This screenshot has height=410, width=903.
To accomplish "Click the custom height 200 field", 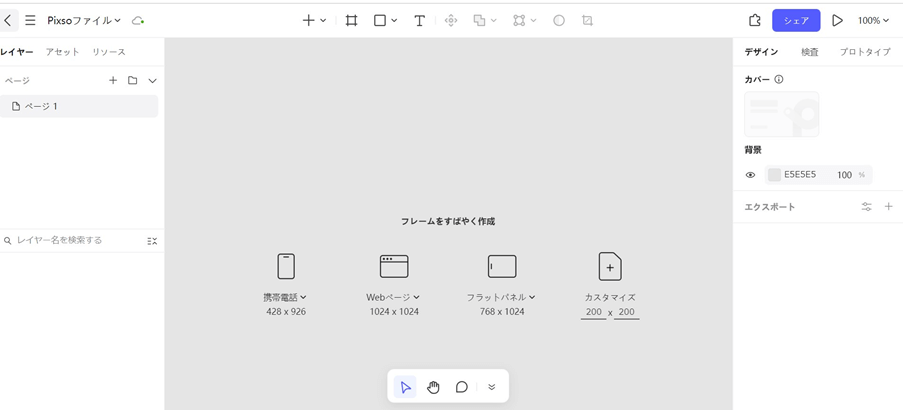I will click(627, 312).
